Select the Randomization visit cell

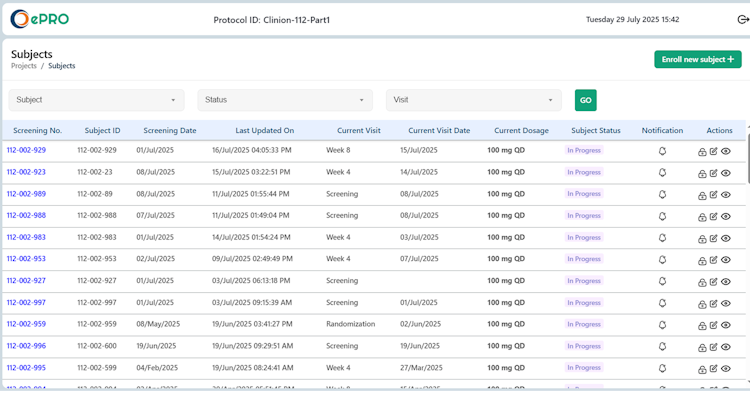(351, 324)
